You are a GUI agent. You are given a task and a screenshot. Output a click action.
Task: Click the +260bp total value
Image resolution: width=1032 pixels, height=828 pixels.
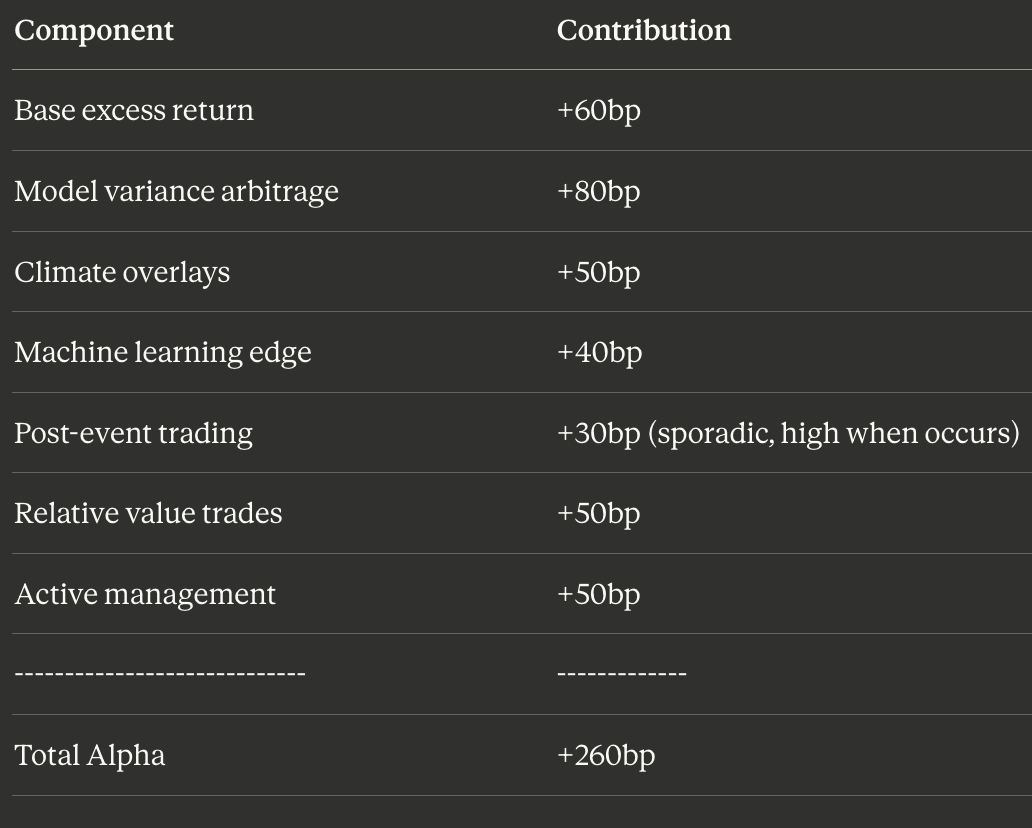[x=606, y=756]
